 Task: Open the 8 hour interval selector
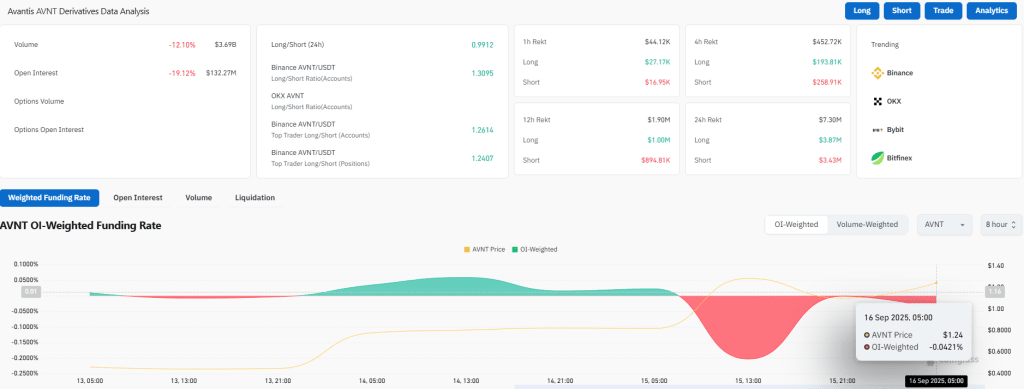point(1001,225)
